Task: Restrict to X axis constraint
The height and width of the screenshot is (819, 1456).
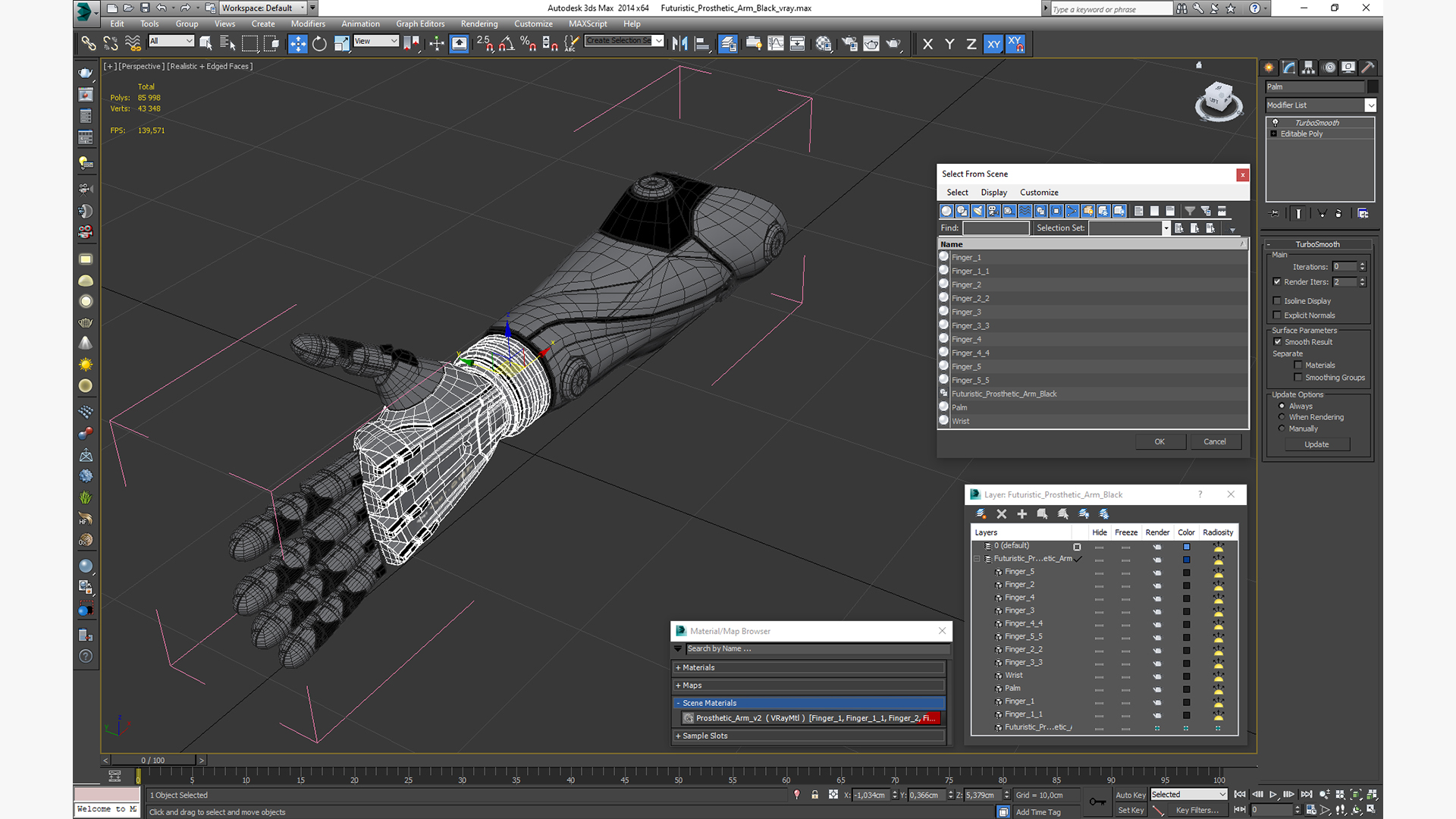Action: [927, 44]
